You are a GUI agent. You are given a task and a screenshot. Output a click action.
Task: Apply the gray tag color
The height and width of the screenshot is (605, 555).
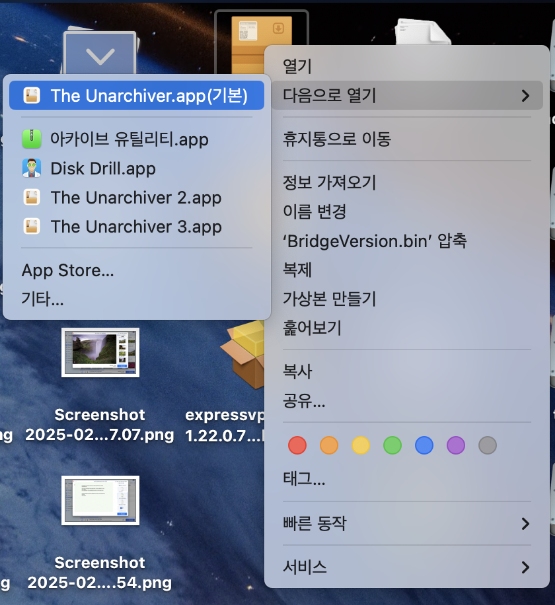pyautogui.click(x=487, y=445)
